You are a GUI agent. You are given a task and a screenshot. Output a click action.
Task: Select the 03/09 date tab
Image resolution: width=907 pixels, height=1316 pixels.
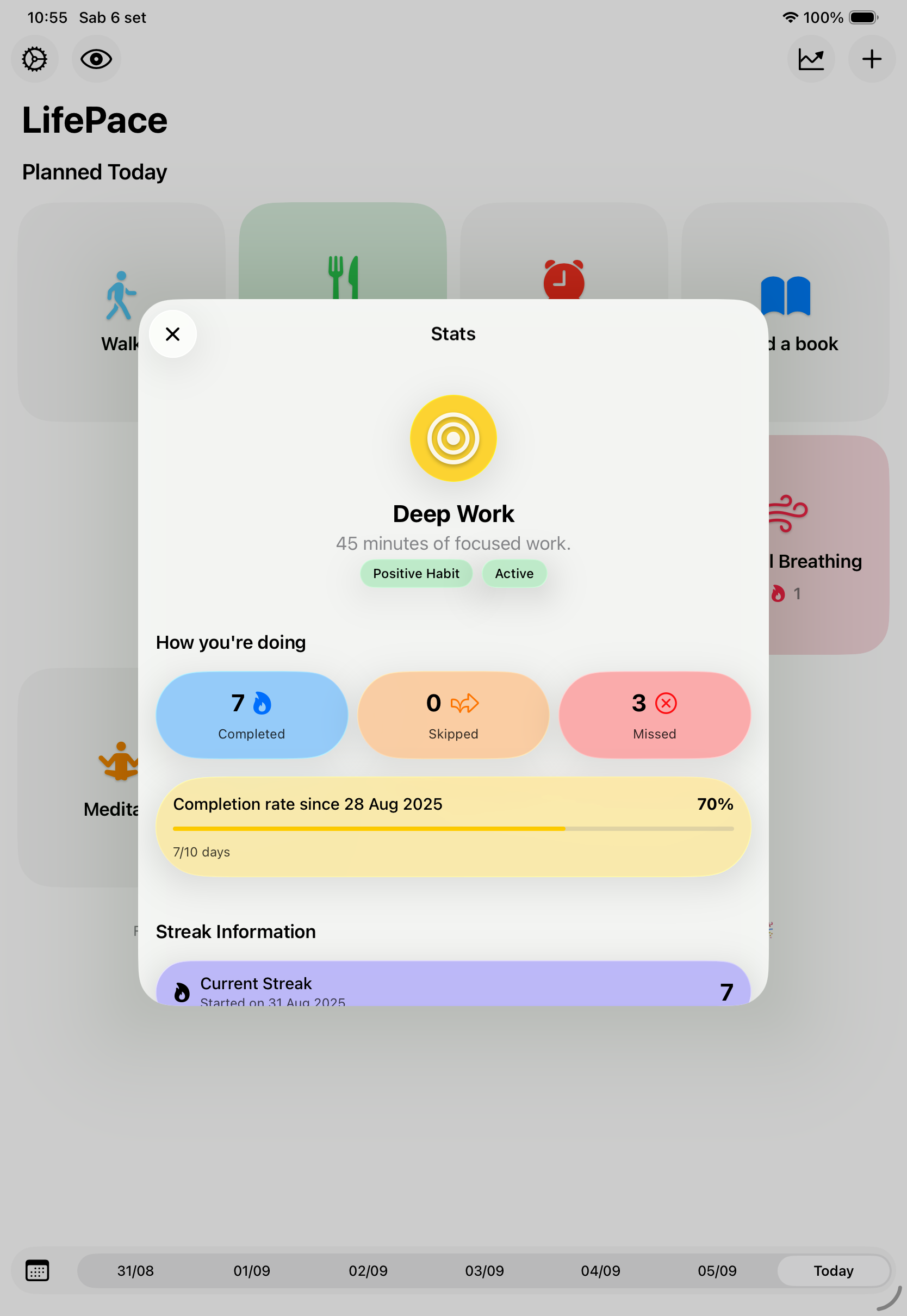[x=484, y=1270]
